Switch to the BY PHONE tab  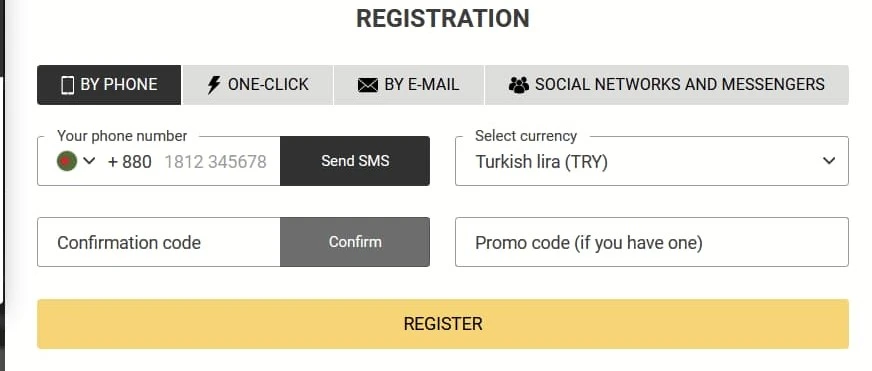click(109, 85)
